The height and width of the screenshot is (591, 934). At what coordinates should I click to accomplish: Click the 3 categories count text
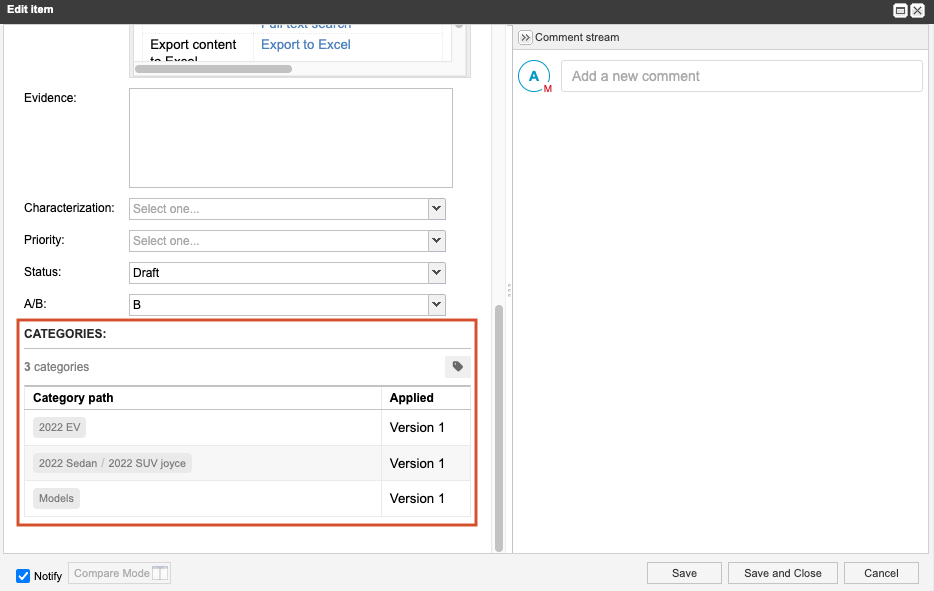click(x=57, y=367)
